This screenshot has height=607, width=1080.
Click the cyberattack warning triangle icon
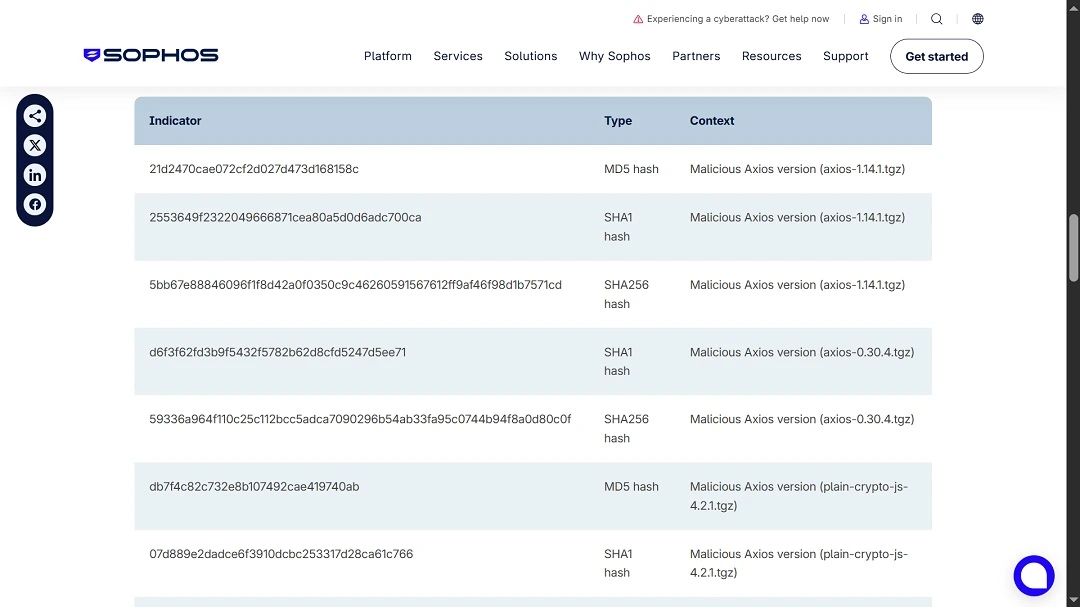(637, 18)
